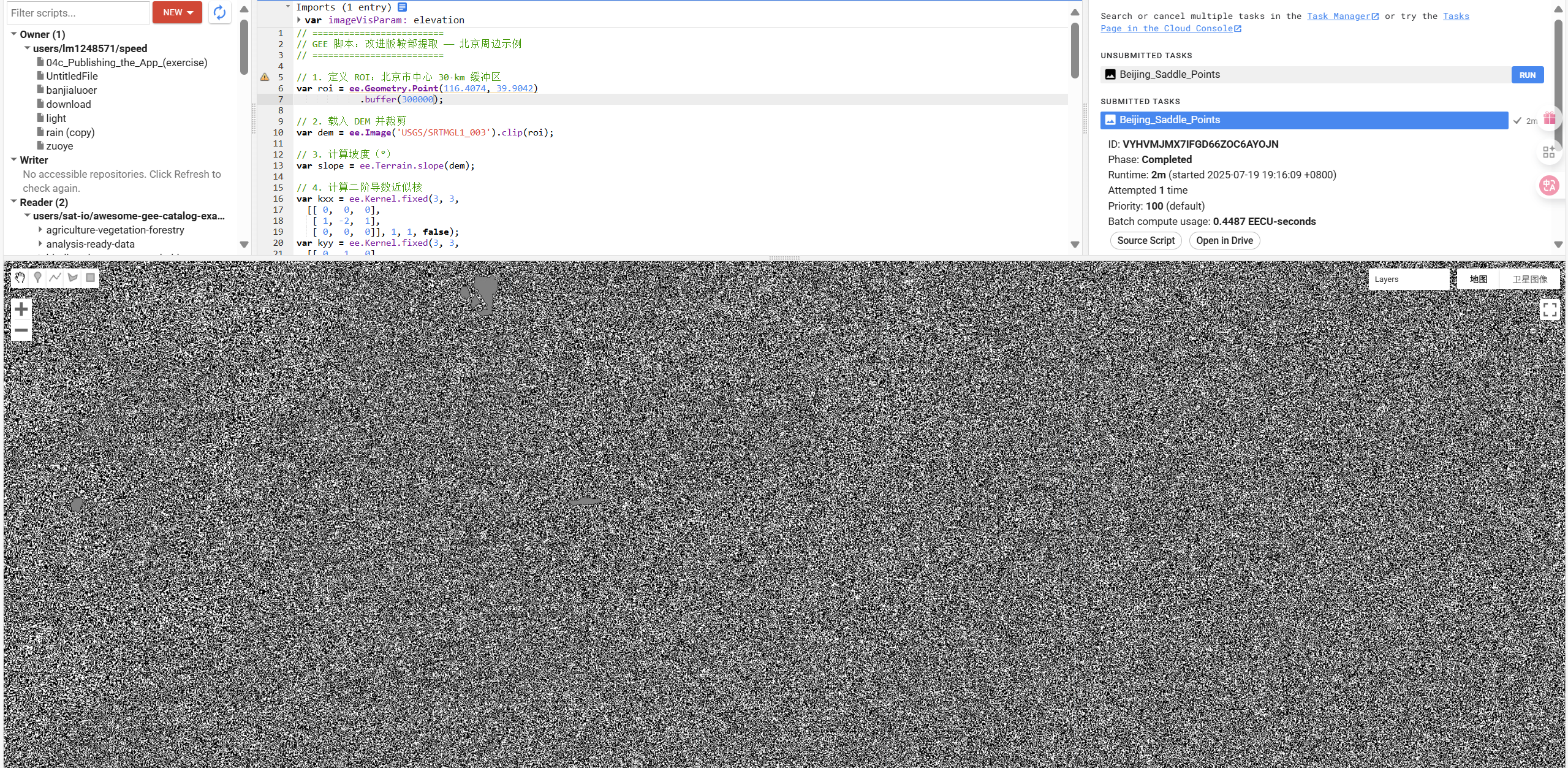Open the download script
Viewport: 1568px width, 768px height.
[x=68, y=104]
